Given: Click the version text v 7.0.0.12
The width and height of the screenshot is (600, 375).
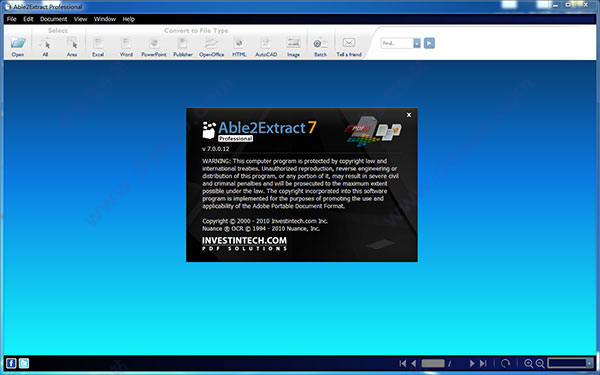Looking at the screenshot, I should [x=215, y=148].
